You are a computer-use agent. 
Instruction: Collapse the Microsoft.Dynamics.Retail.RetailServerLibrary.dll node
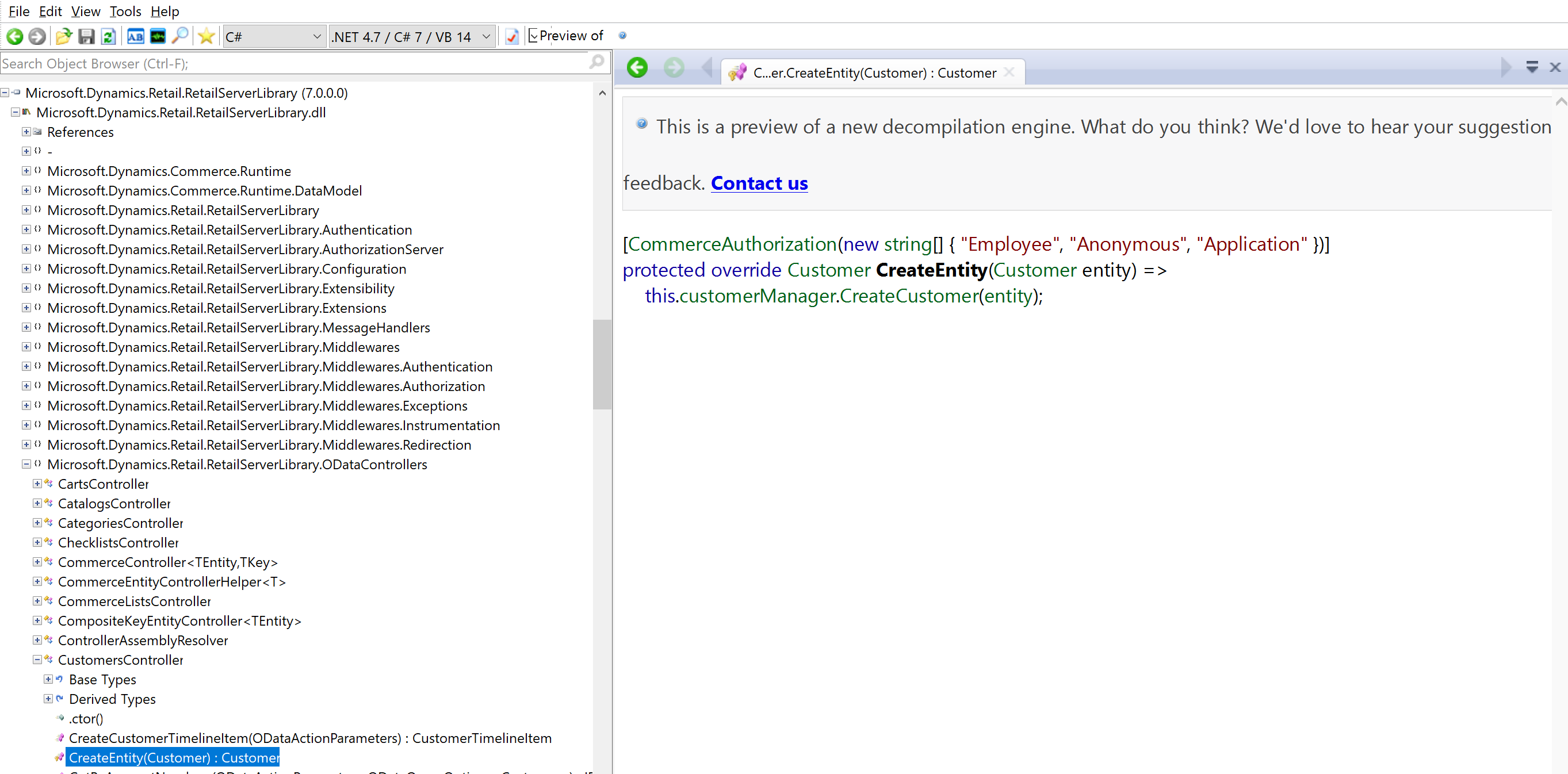click(16, 112)
